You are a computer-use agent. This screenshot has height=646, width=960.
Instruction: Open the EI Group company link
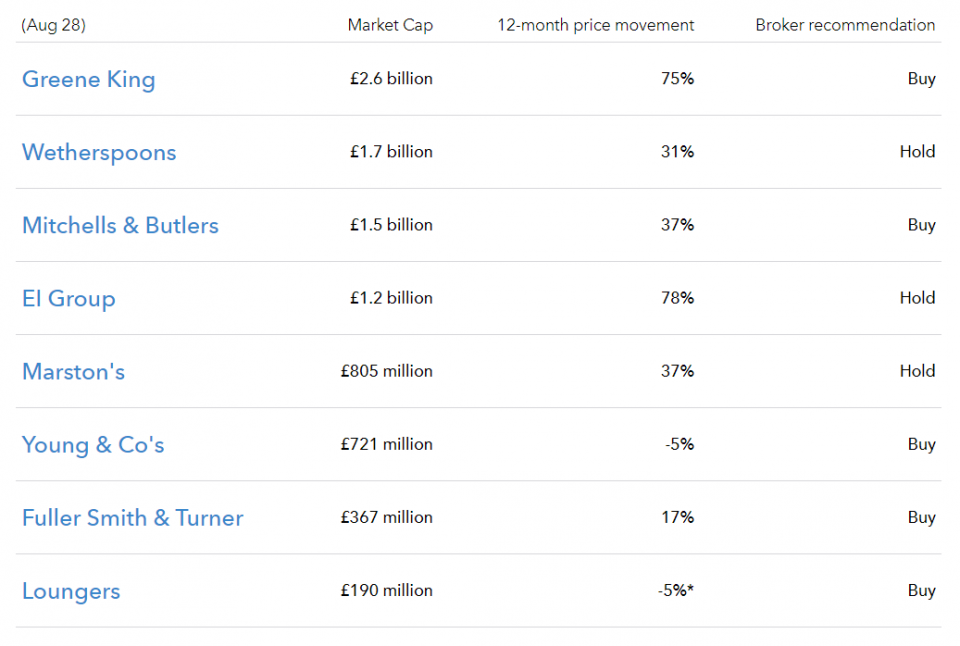point(69,299)
